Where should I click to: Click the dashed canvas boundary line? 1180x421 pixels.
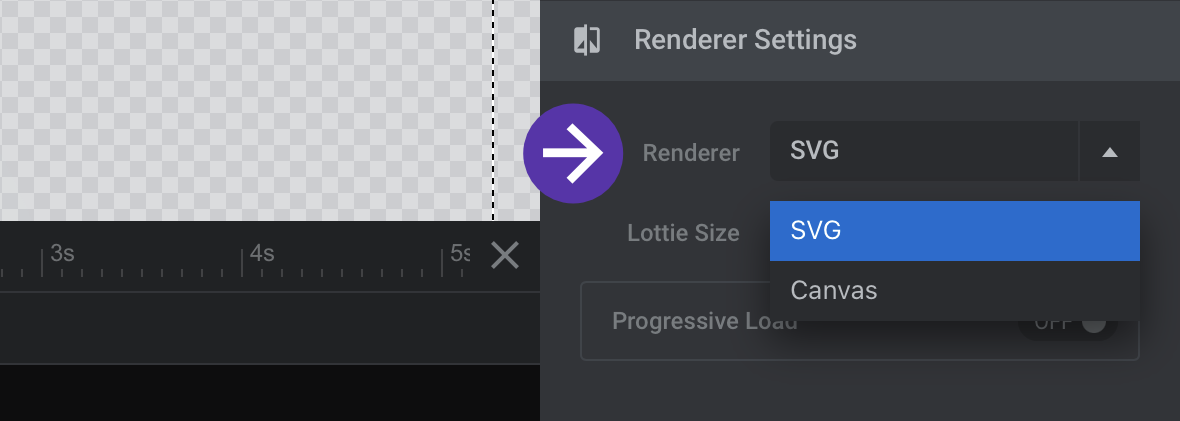[x=494, y=110]
